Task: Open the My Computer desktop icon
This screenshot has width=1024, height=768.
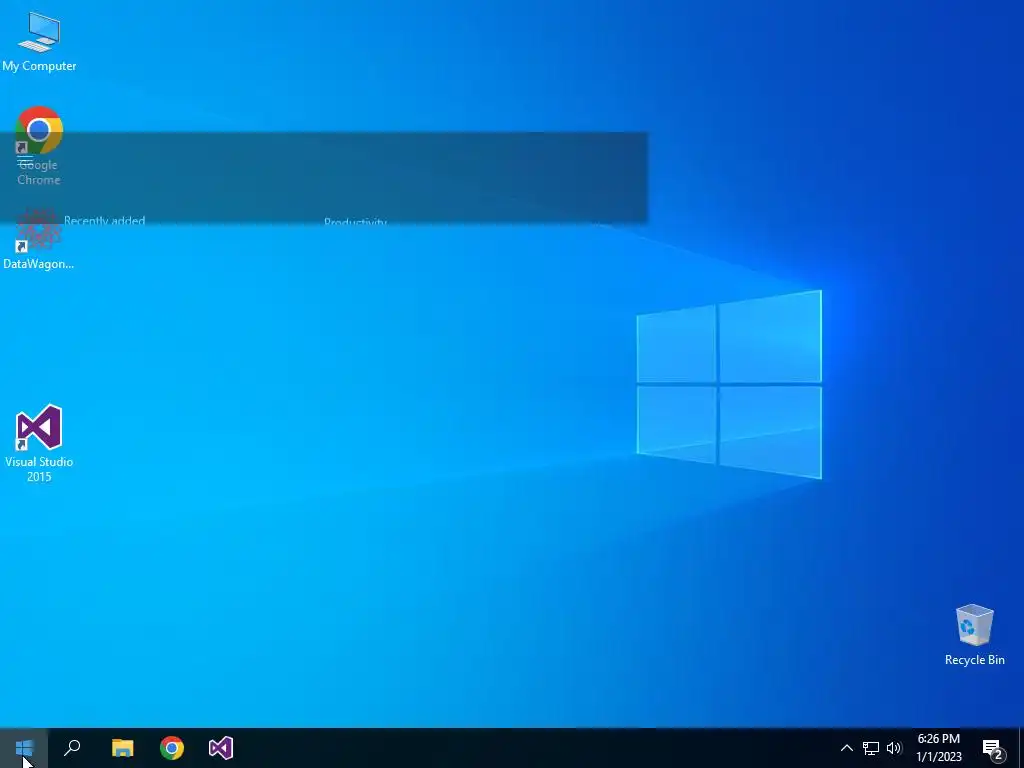Action: pyautogui.click(x=39, y=40)
